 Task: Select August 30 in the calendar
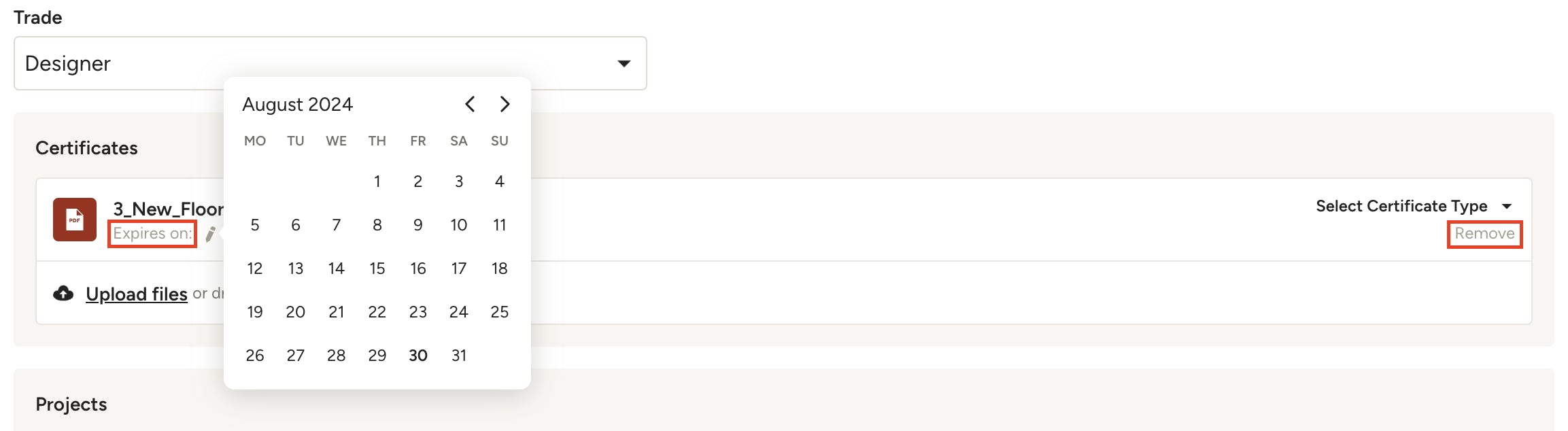[x=418, y=356]
